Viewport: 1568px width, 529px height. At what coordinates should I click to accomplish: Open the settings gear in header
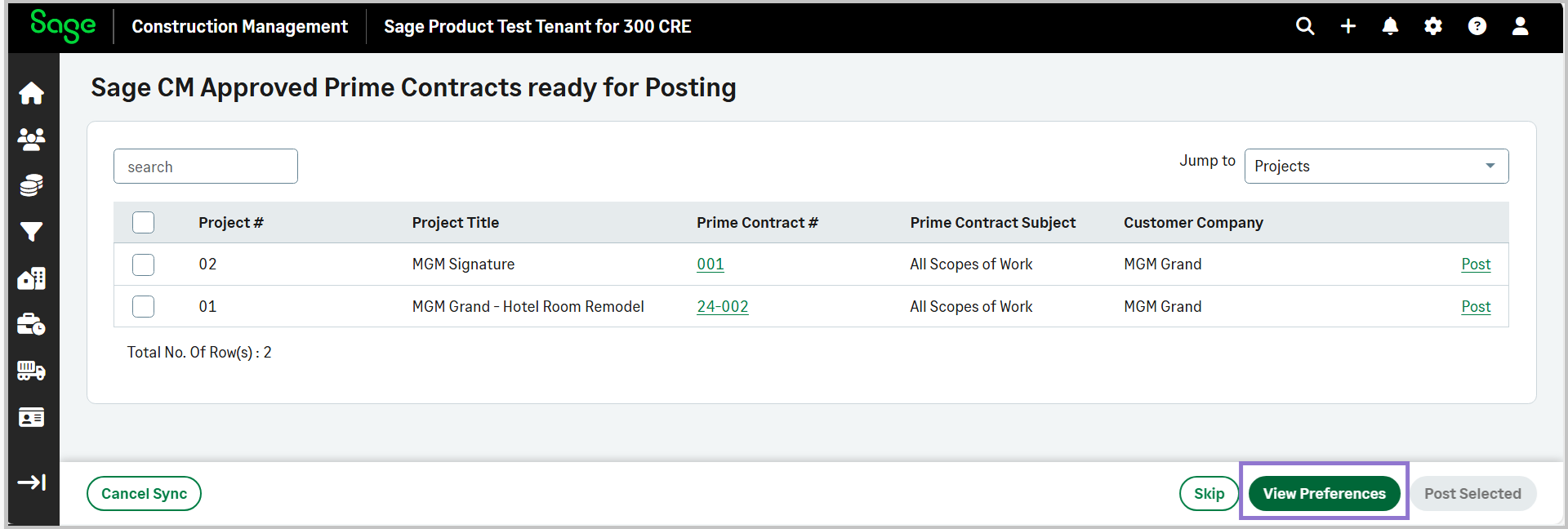1433,26
